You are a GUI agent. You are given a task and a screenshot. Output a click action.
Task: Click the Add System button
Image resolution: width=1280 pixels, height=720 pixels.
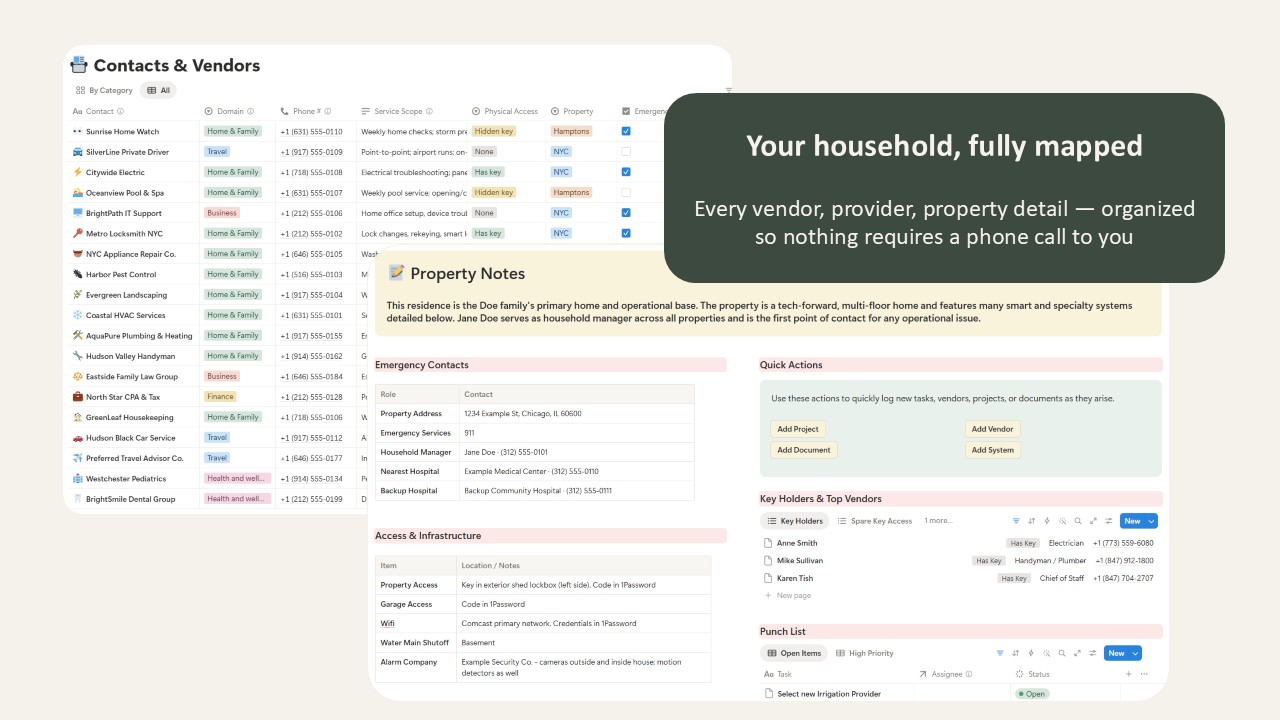point(993,450)
